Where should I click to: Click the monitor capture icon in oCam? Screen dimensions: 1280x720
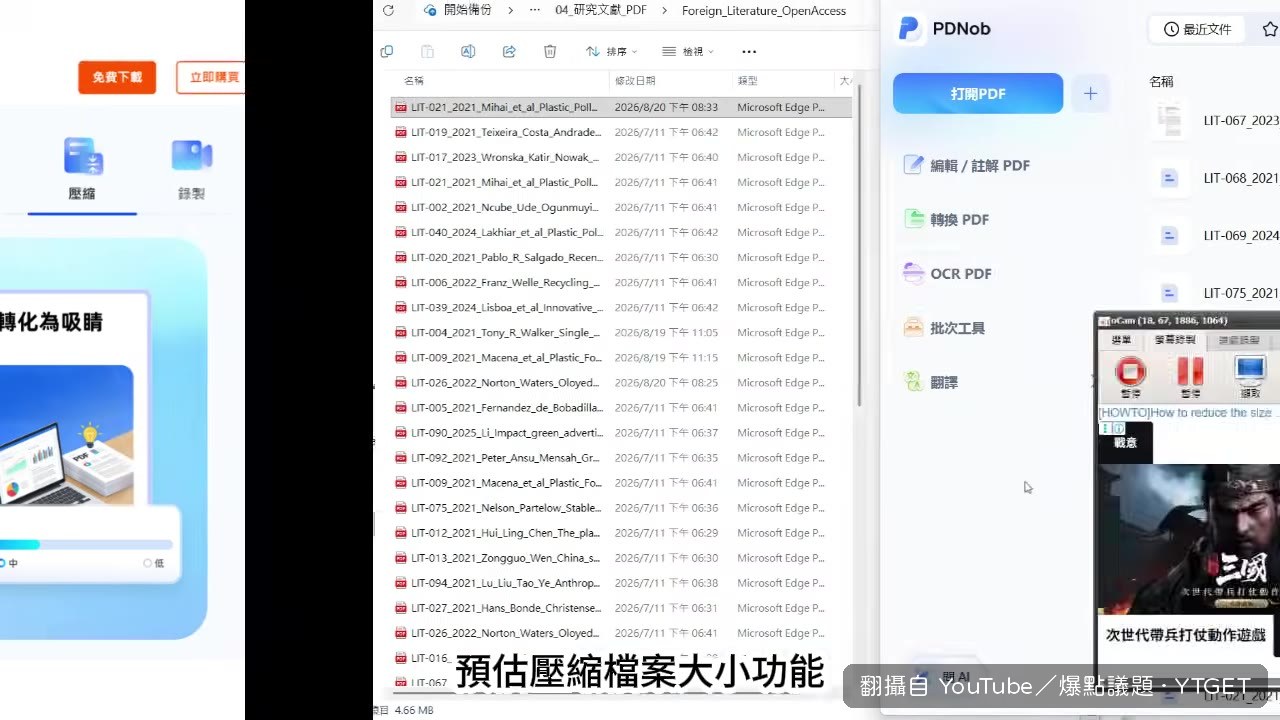tap(1250, 369)
